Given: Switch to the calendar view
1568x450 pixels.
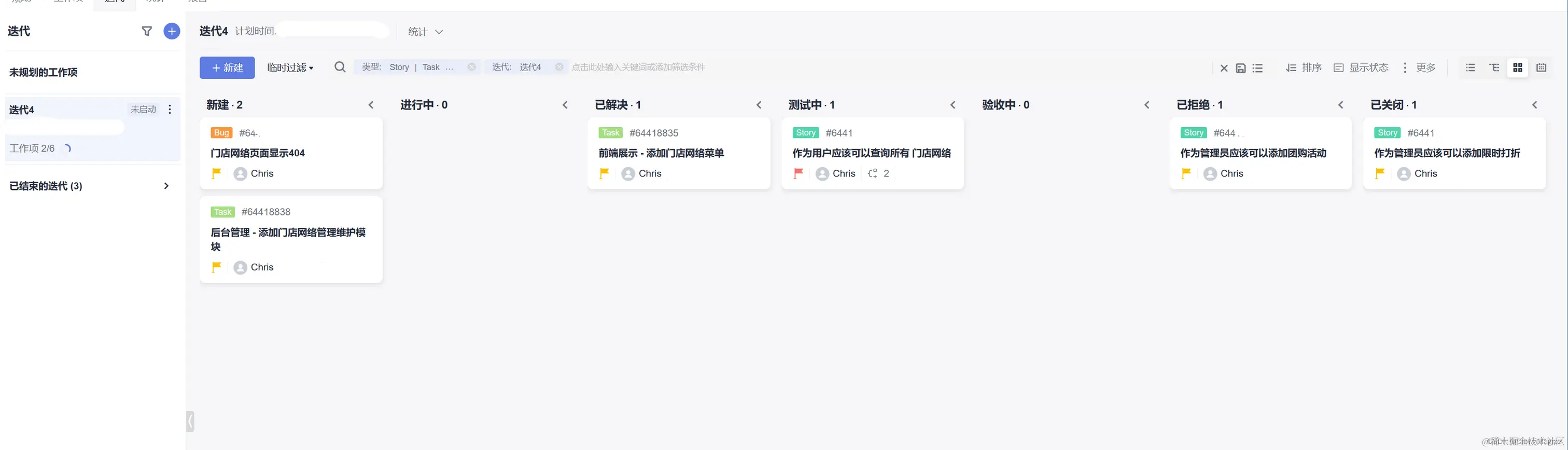Looking at the screenshot, I should click(x=1541, y=67).
